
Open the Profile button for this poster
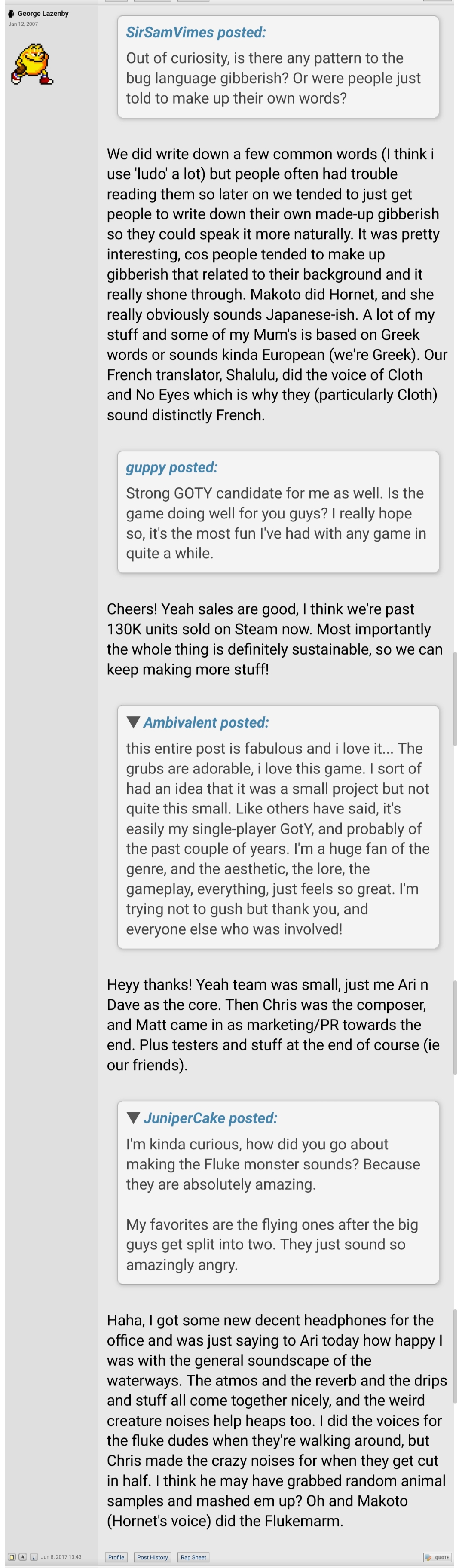pyautogui.click(x=116, y=1557)
